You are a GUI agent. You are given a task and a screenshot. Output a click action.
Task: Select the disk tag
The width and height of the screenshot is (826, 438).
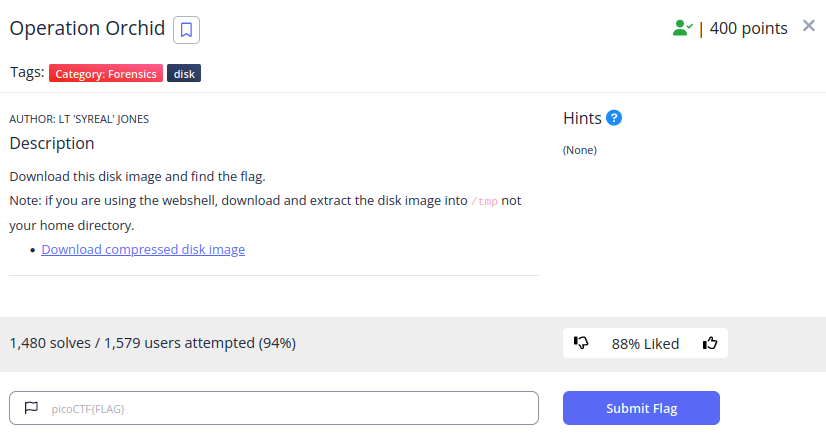pos(184,73)
